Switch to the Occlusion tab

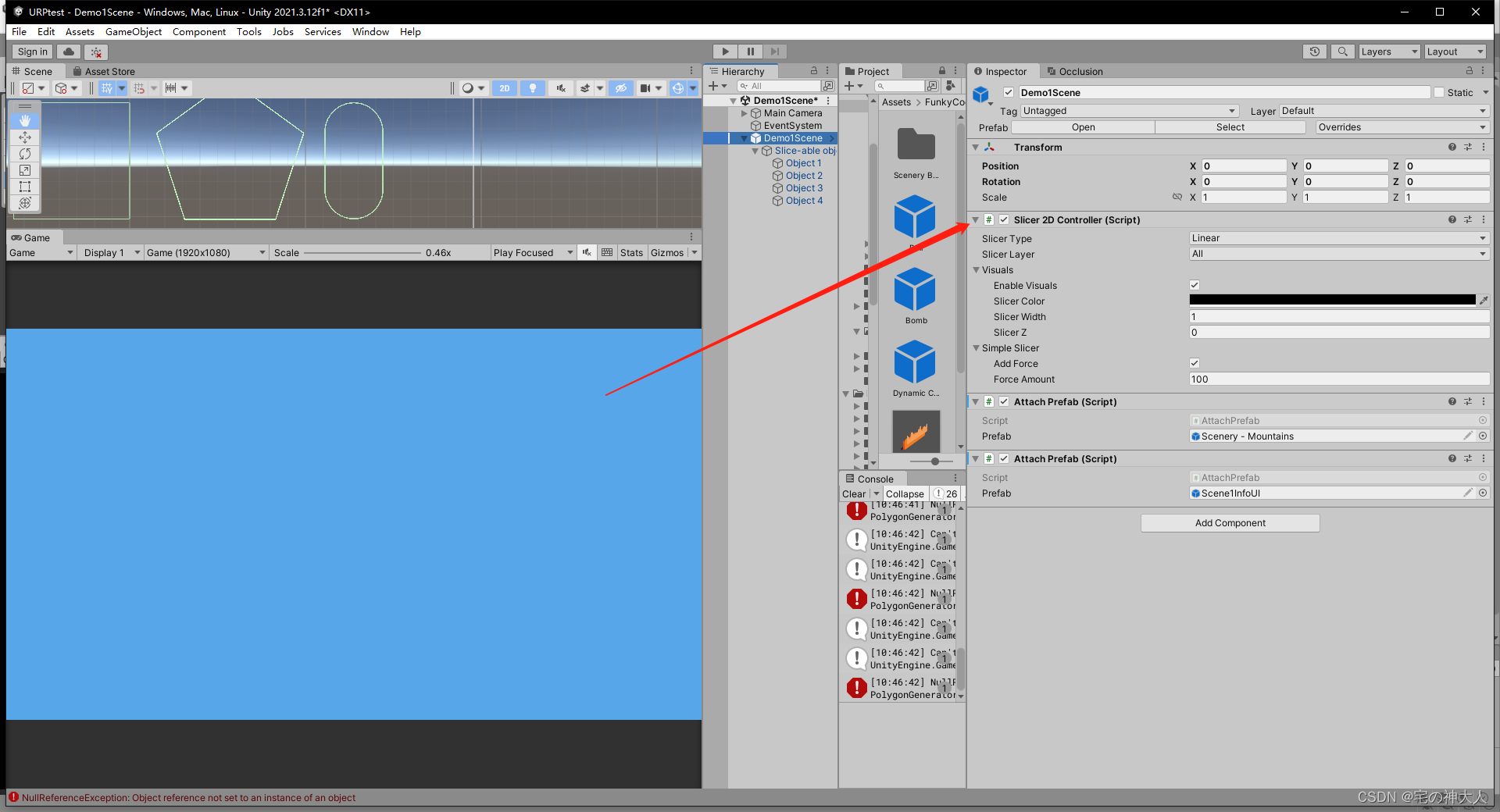(x=1082, y=71)
